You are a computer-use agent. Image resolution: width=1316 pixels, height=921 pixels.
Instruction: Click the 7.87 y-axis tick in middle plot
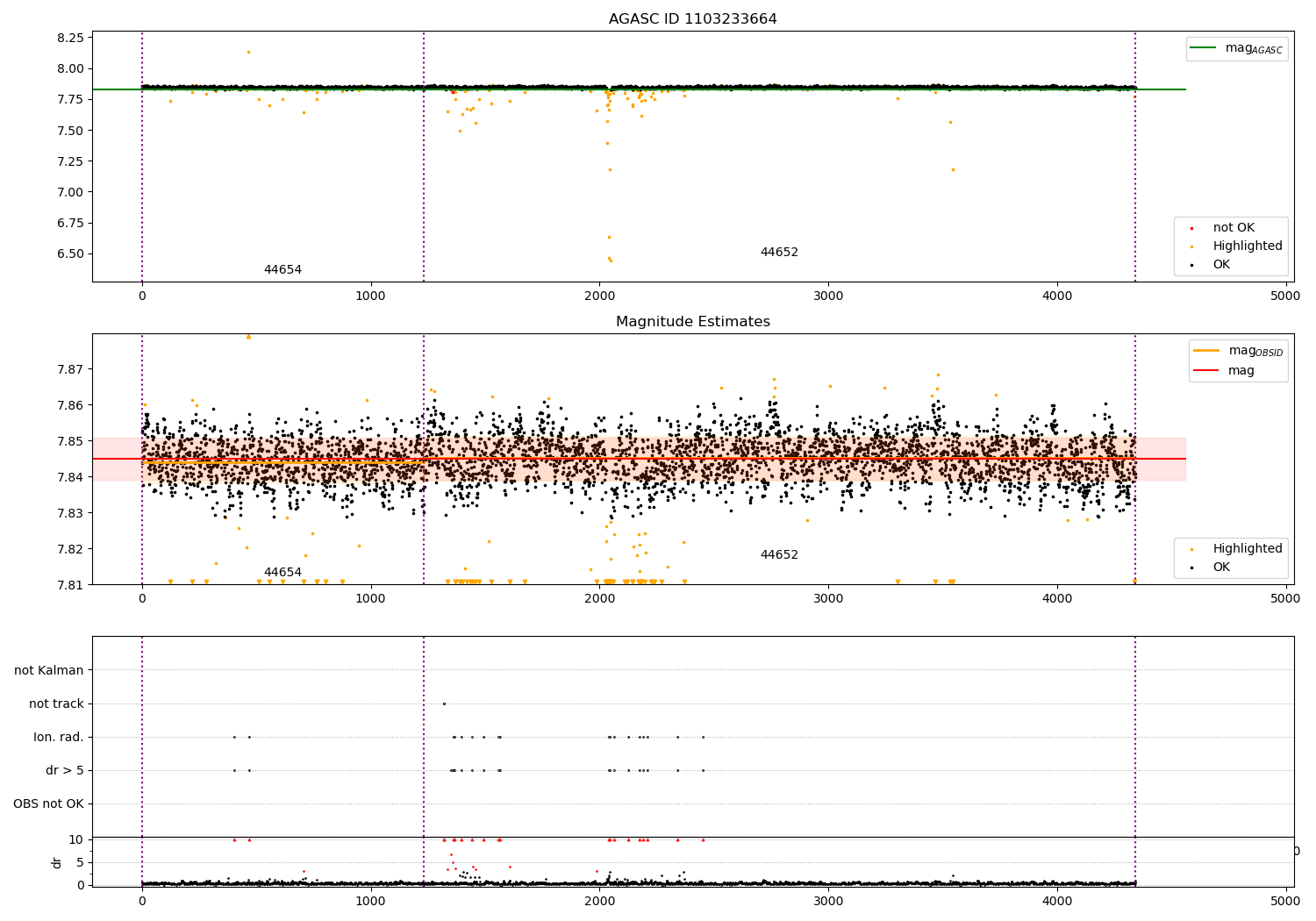[70, 369]
